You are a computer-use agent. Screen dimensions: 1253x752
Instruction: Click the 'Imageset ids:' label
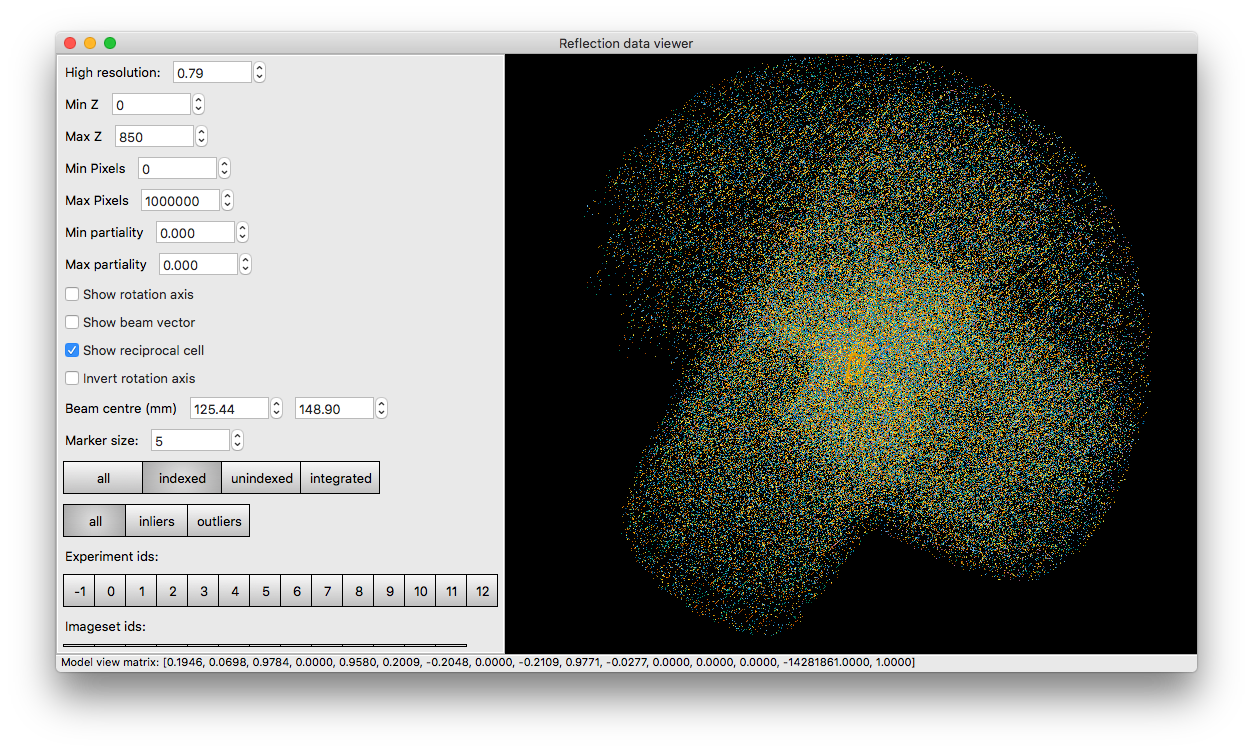[x=105, y=626]
